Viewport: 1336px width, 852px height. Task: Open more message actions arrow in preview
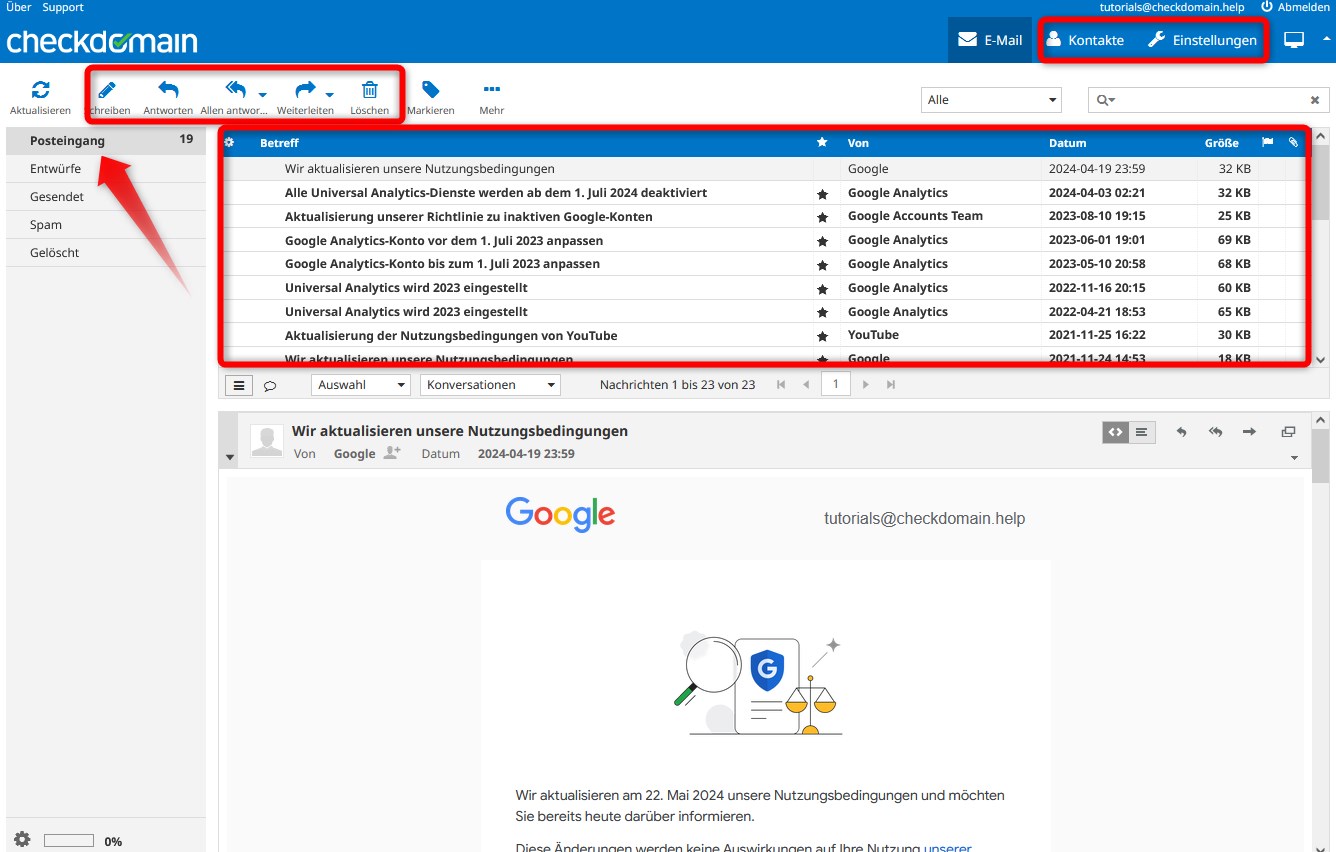click(x=1295, y=458)
